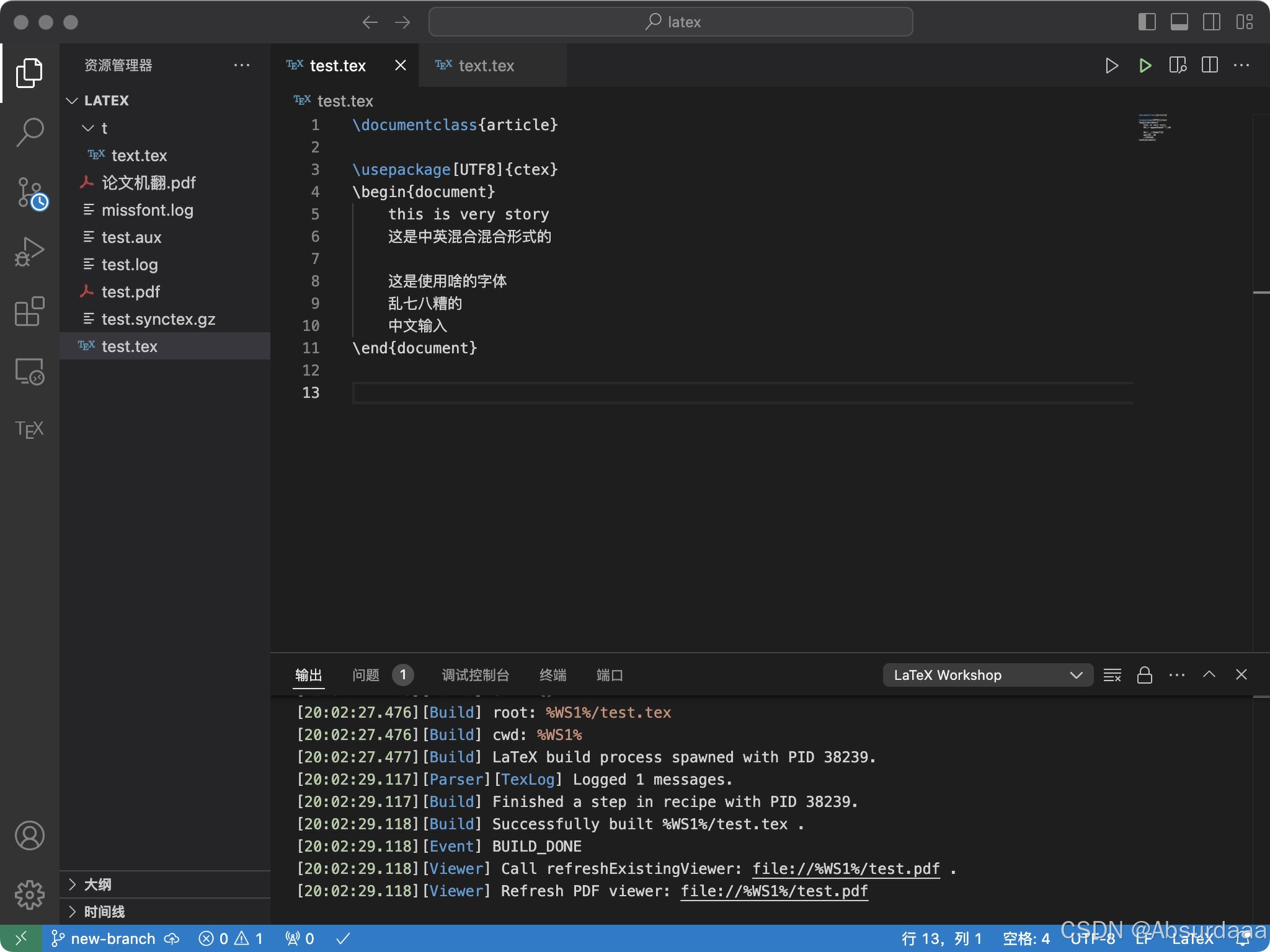The height and width of the screenshot is (952, 1270).
Task: Switch to the 端口 ports tab
Action: click(x=610, y=675)
